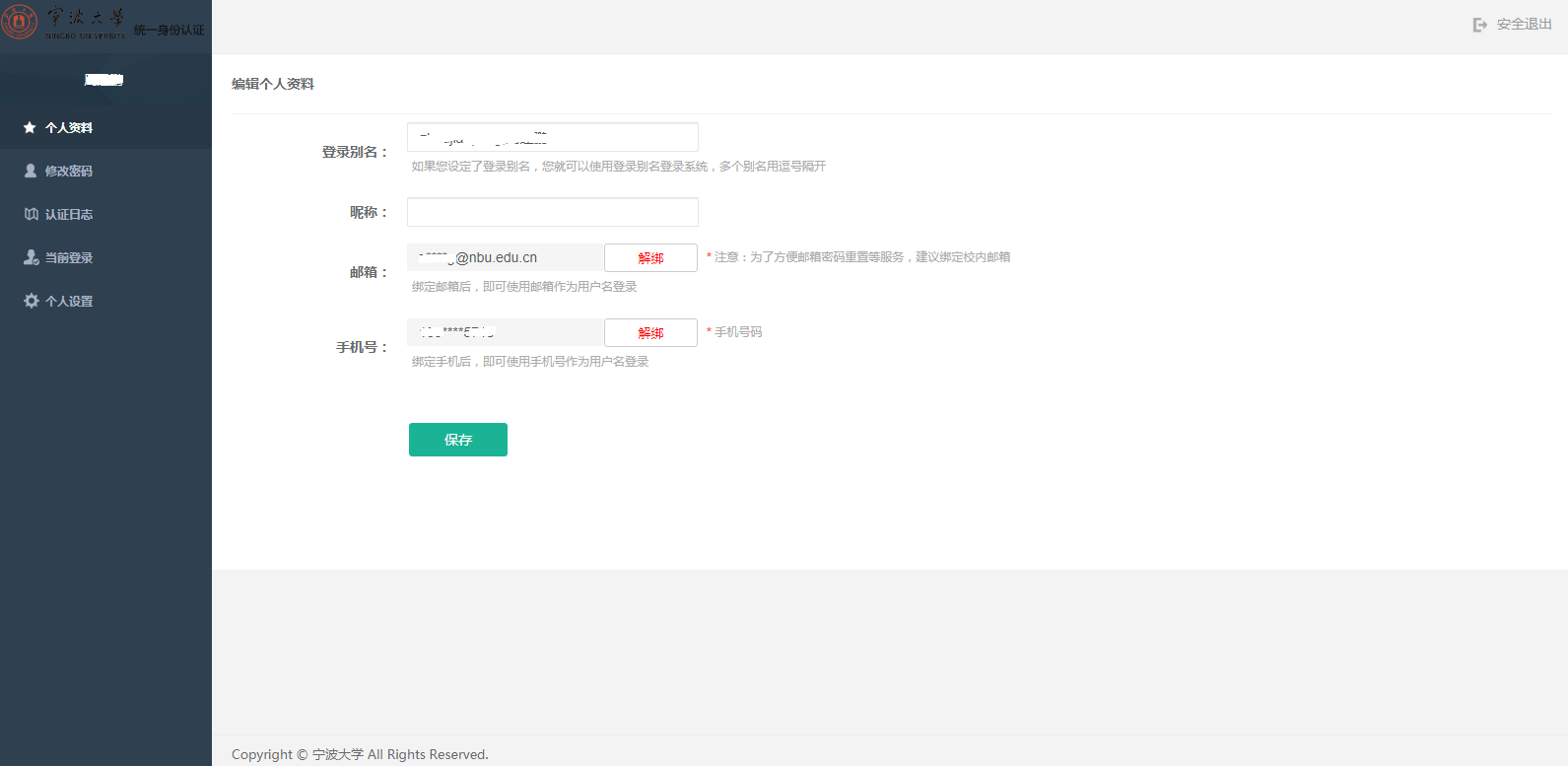Open 个人设置 from the sidebar
1568x766 pixels.
point(69,302)
